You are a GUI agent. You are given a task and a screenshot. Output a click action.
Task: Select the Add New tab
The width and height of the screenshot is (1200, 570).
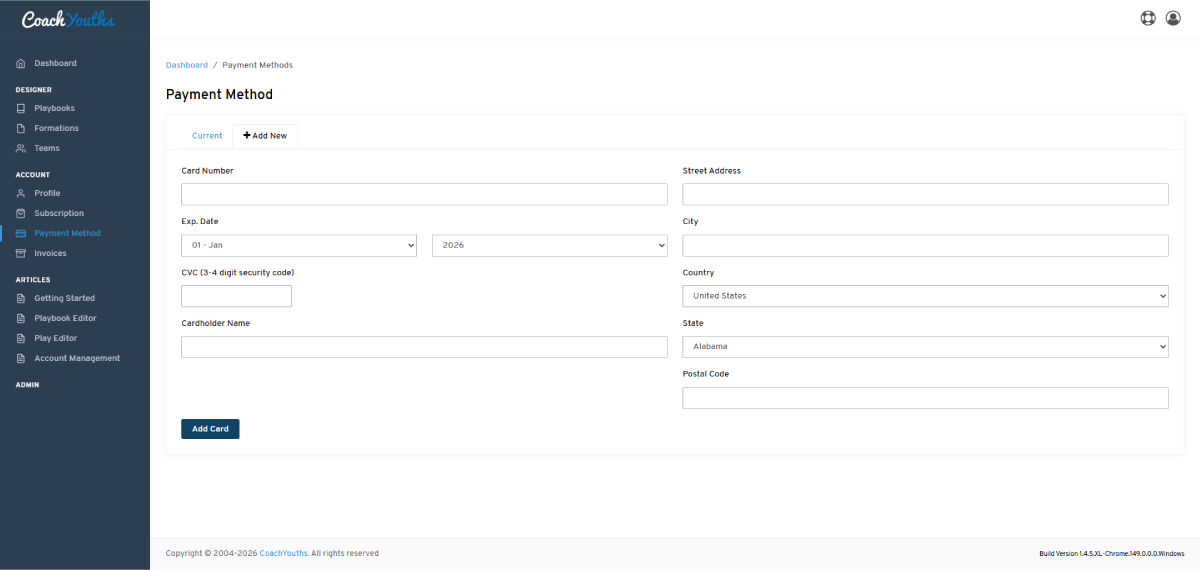point(265,136)
